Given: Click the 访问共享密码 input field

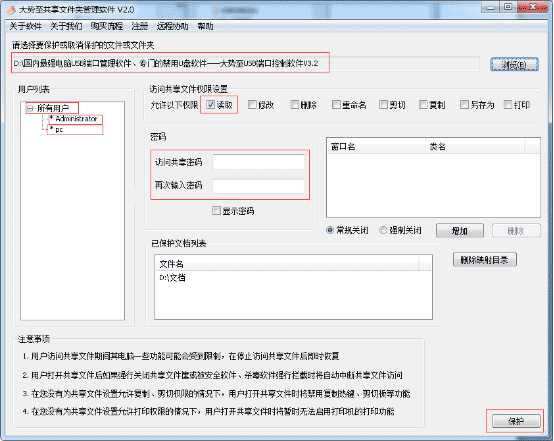Looking at the screenshot, I should click(x=259, y=163).
